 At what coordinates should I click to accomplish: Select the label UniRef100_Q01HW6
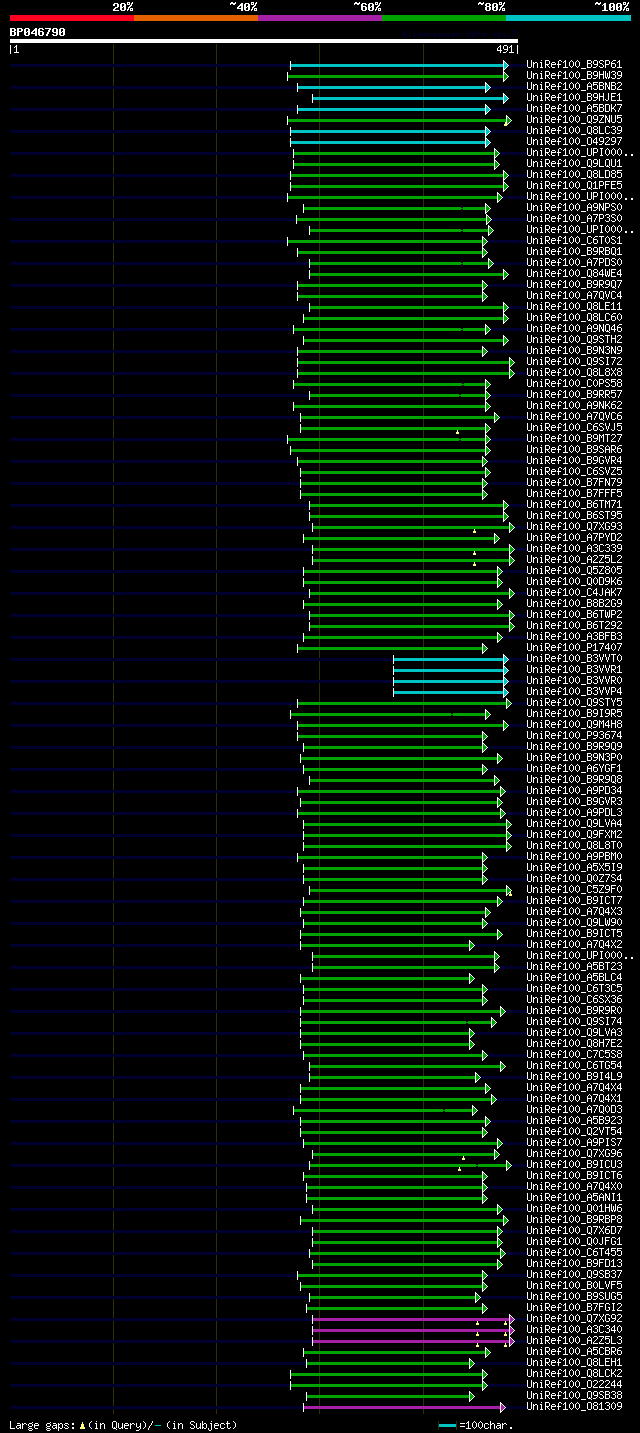point(574,1209)
